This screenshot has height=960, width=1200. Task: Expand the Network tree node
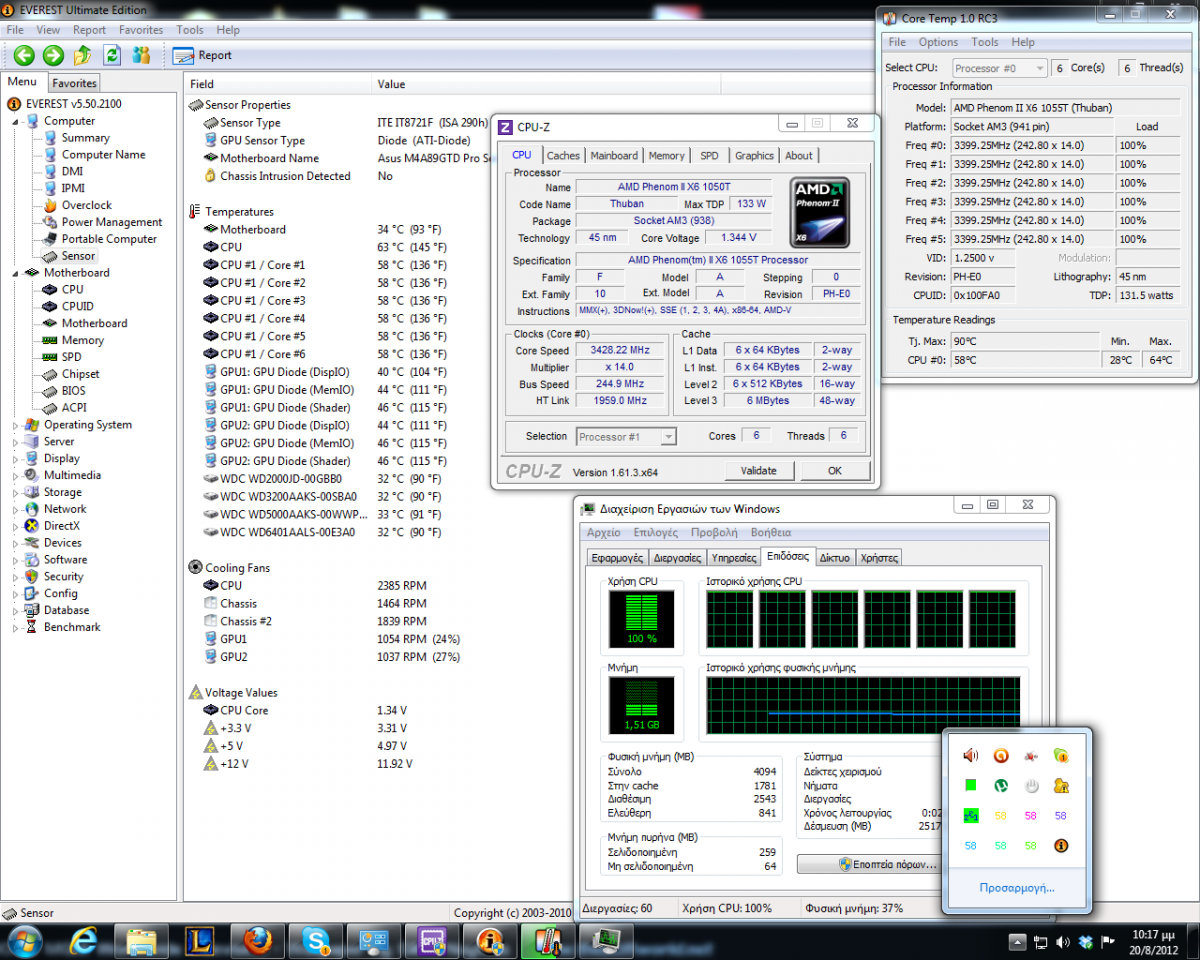click(x=17, y=509)
